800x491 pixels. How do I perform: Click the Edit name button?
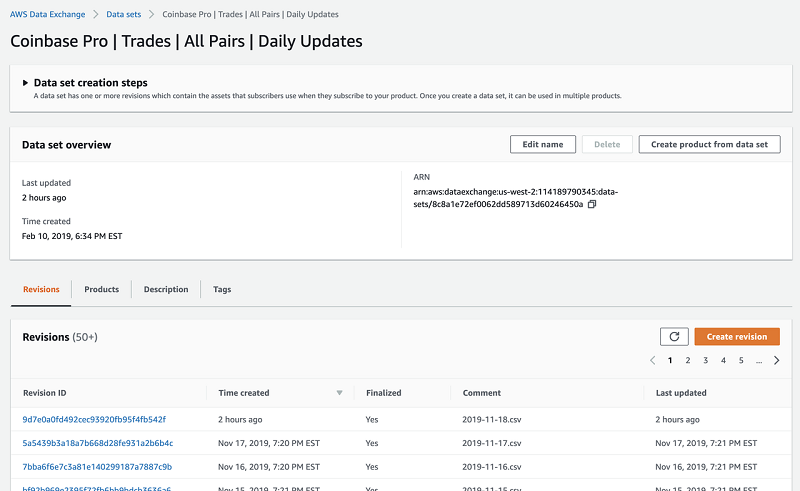point(543,144)
